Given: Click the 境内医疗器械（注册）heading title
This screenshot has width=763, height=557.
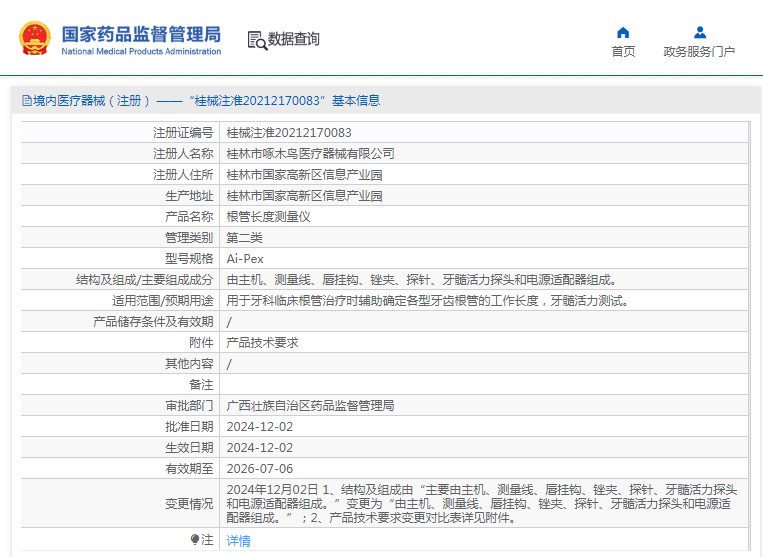Looking at the screenshot, I should click(201, 101).
